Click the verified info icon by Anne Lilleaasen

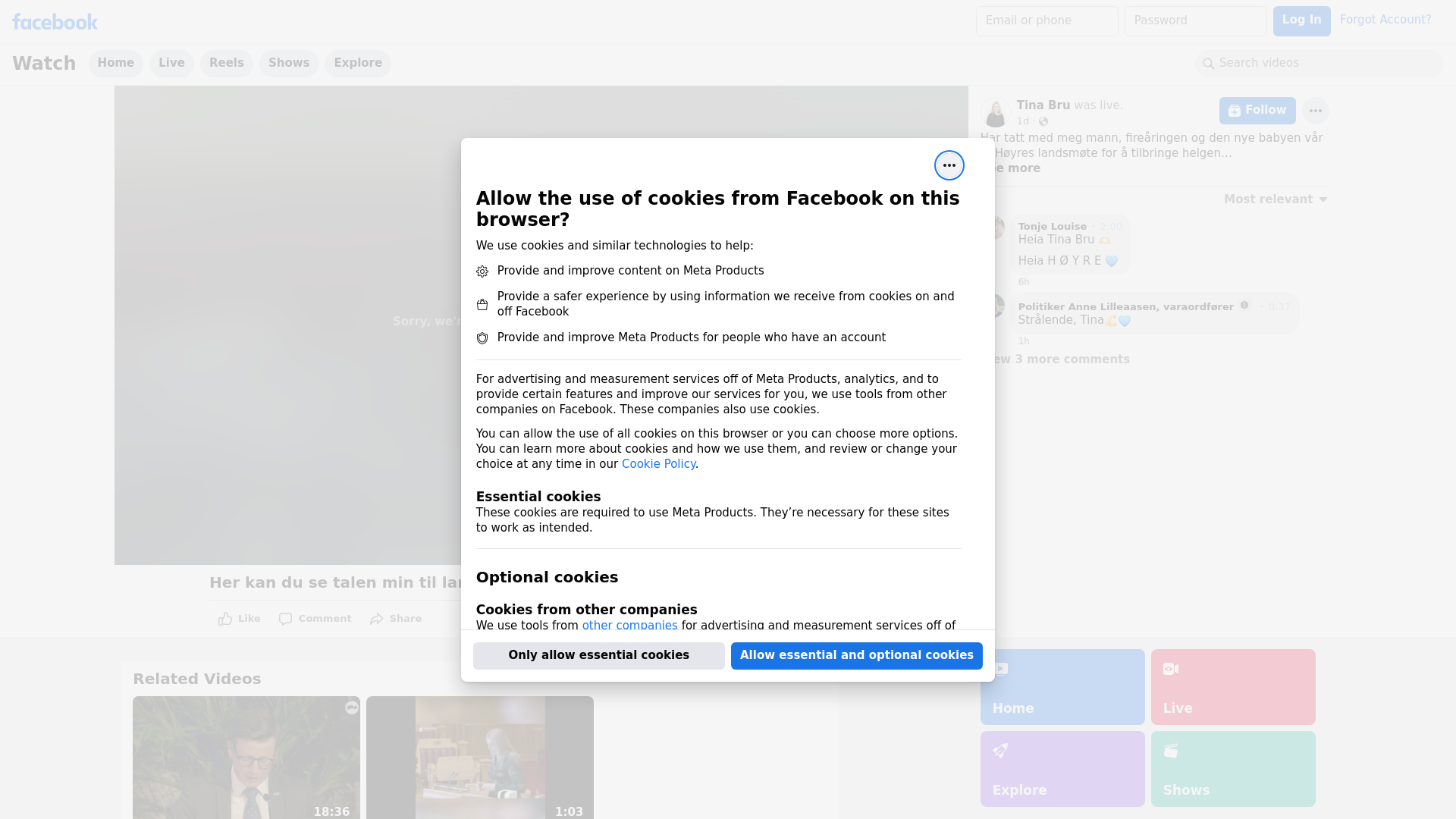[x=1244, y=306]
